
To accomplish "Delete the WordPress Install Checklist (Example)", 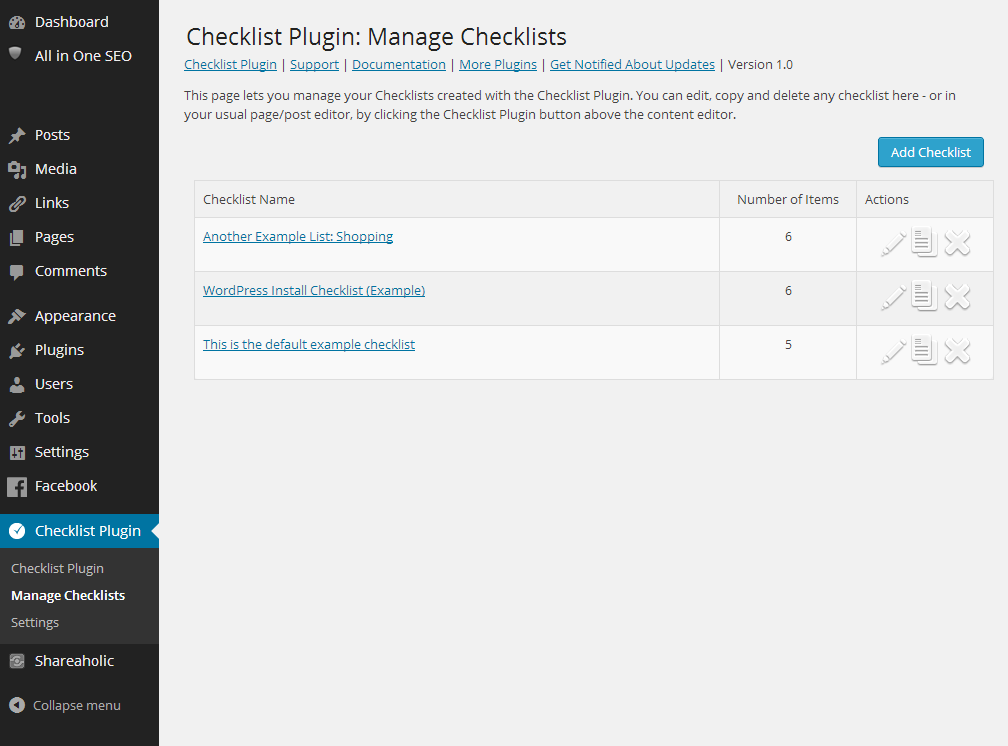I will tap(957, 296).
